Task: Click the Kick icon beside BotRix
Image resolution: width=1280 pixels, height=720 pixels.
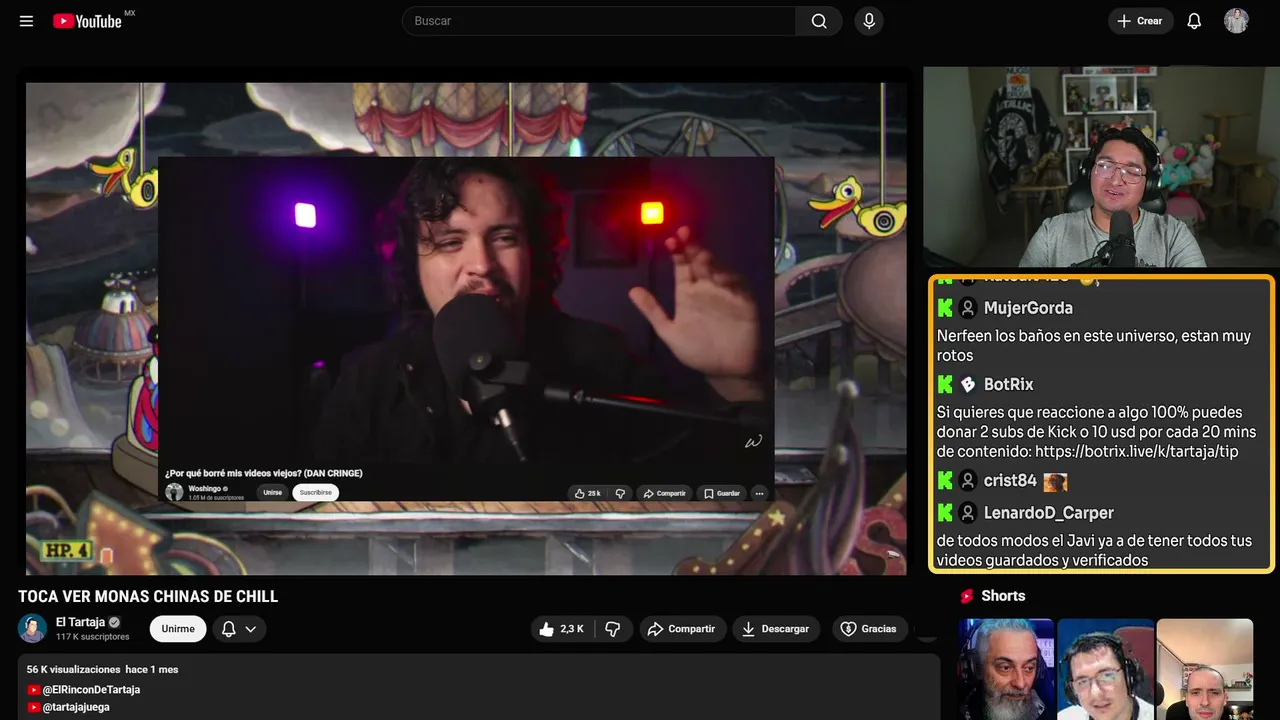Action: 945,384
